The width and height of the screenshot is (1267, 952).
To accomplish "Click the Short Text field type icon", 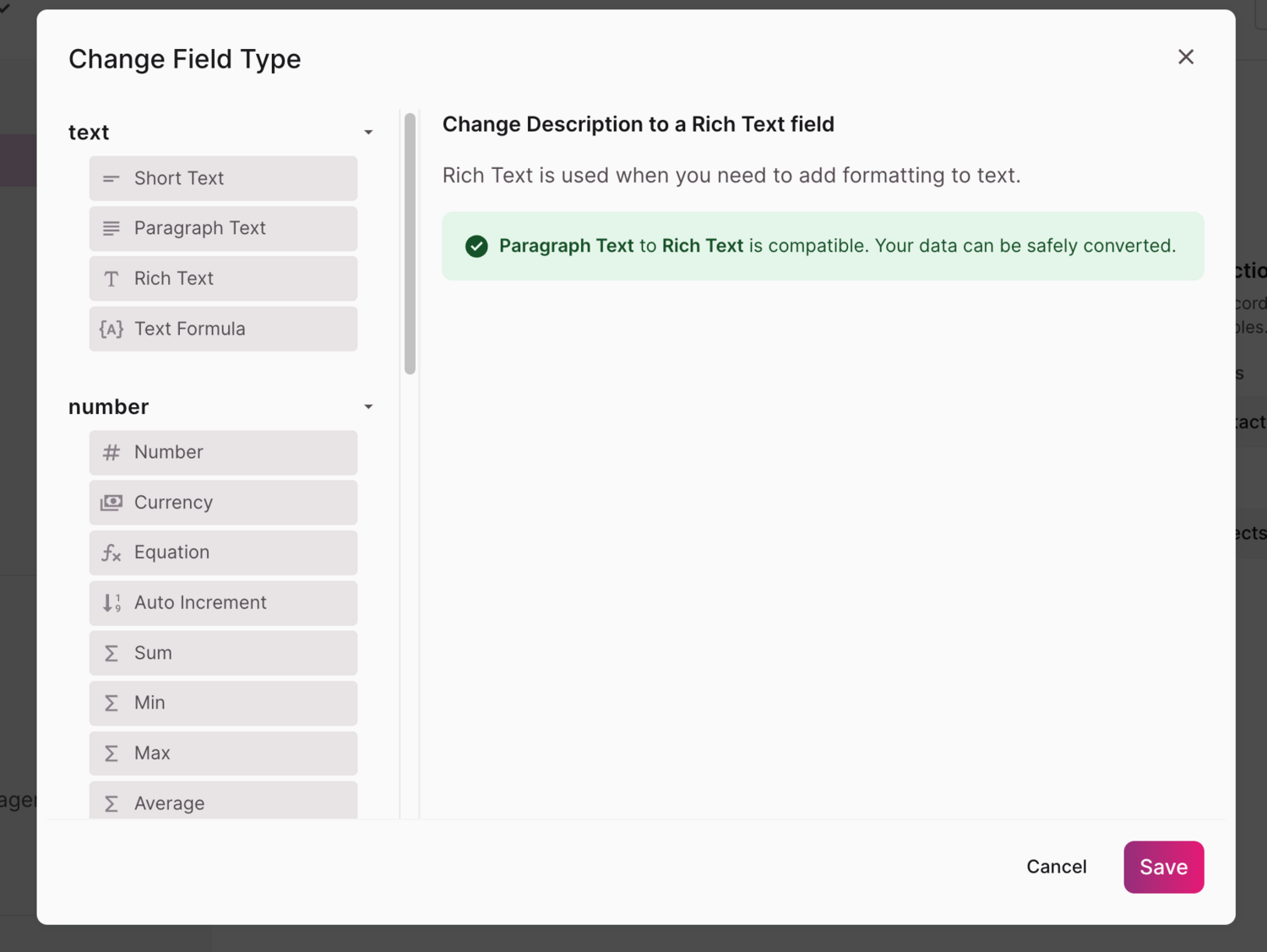I will pos(111,178).
